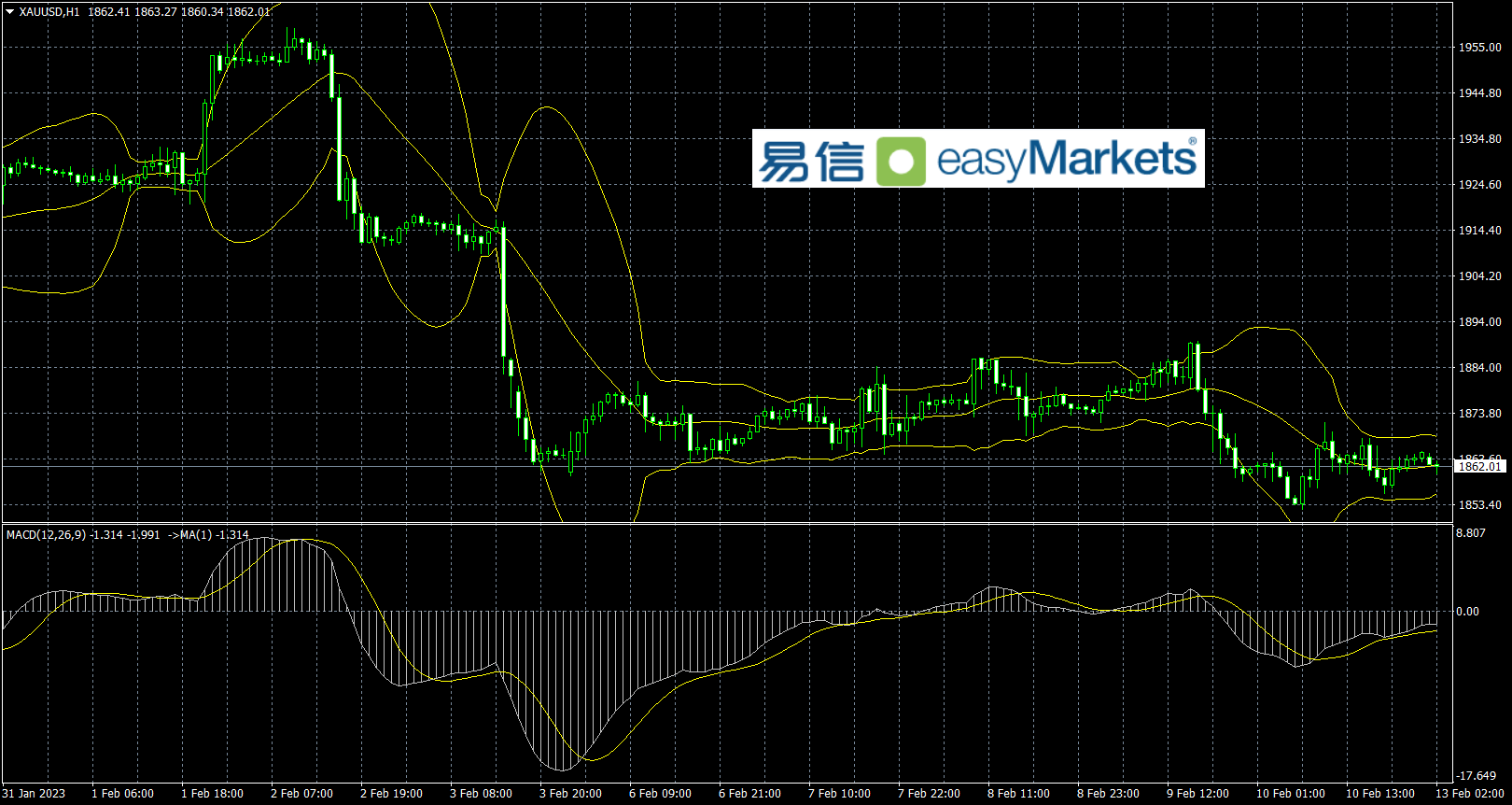Click the 1894.00 price scale label
The height and width of the screenshot is (805, 1512).
pos(1480,322)
